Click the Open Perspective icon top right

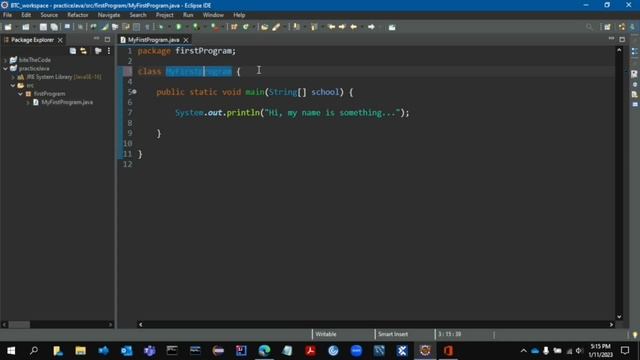pyautogui.click(x=607, y=27)
